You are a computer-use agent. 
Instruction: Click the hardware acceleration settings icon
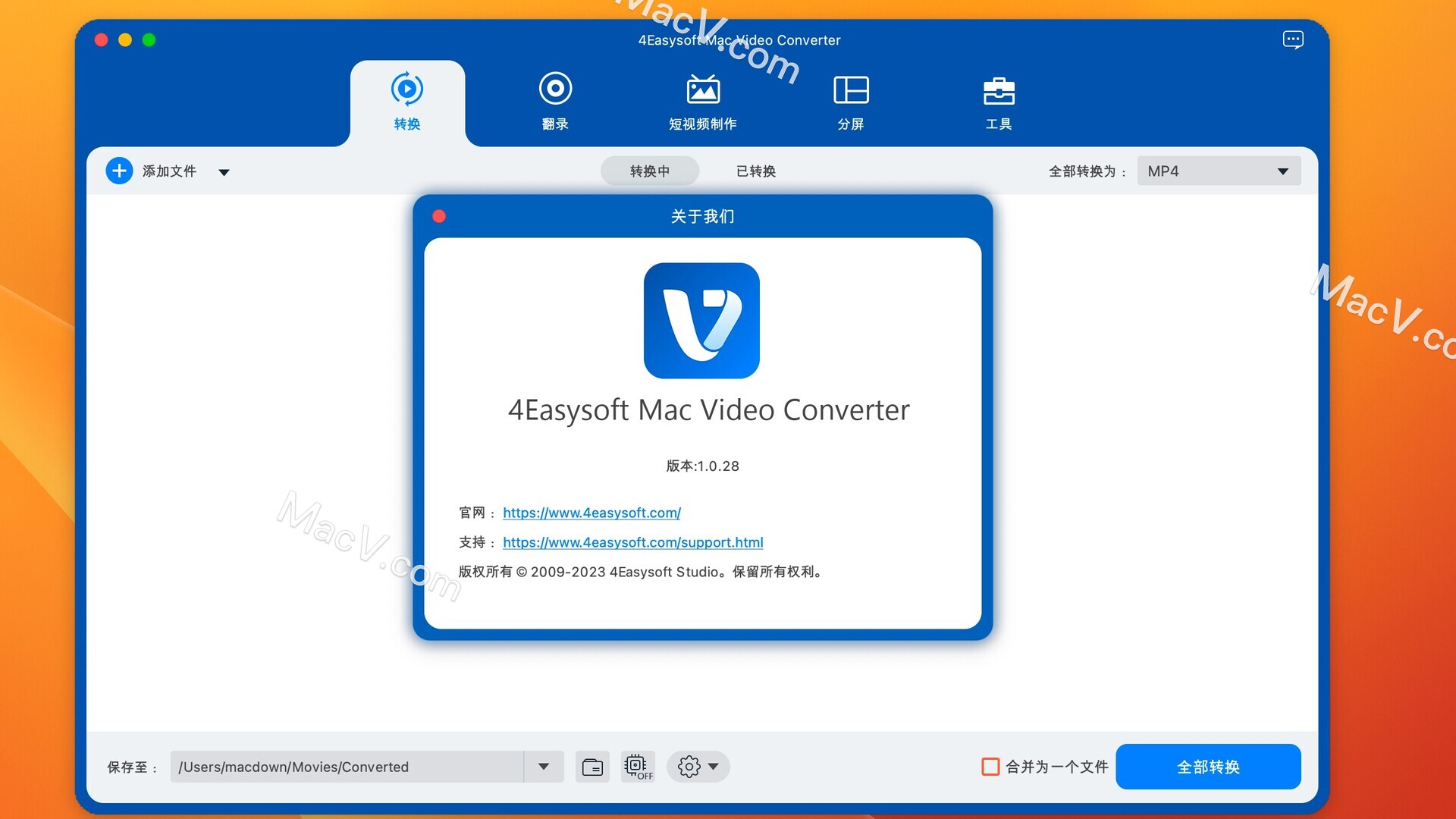tap(638, 766)
